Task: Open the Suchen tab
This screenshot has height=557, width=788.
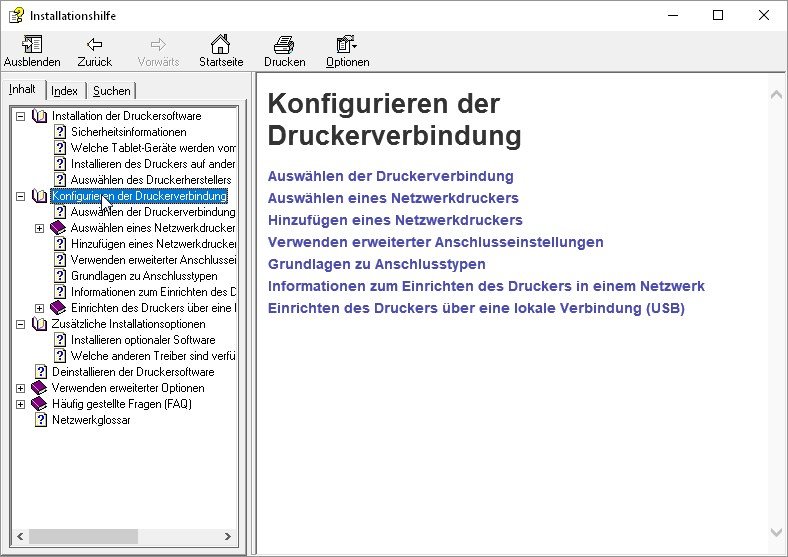Action: [x=112, y=91]
